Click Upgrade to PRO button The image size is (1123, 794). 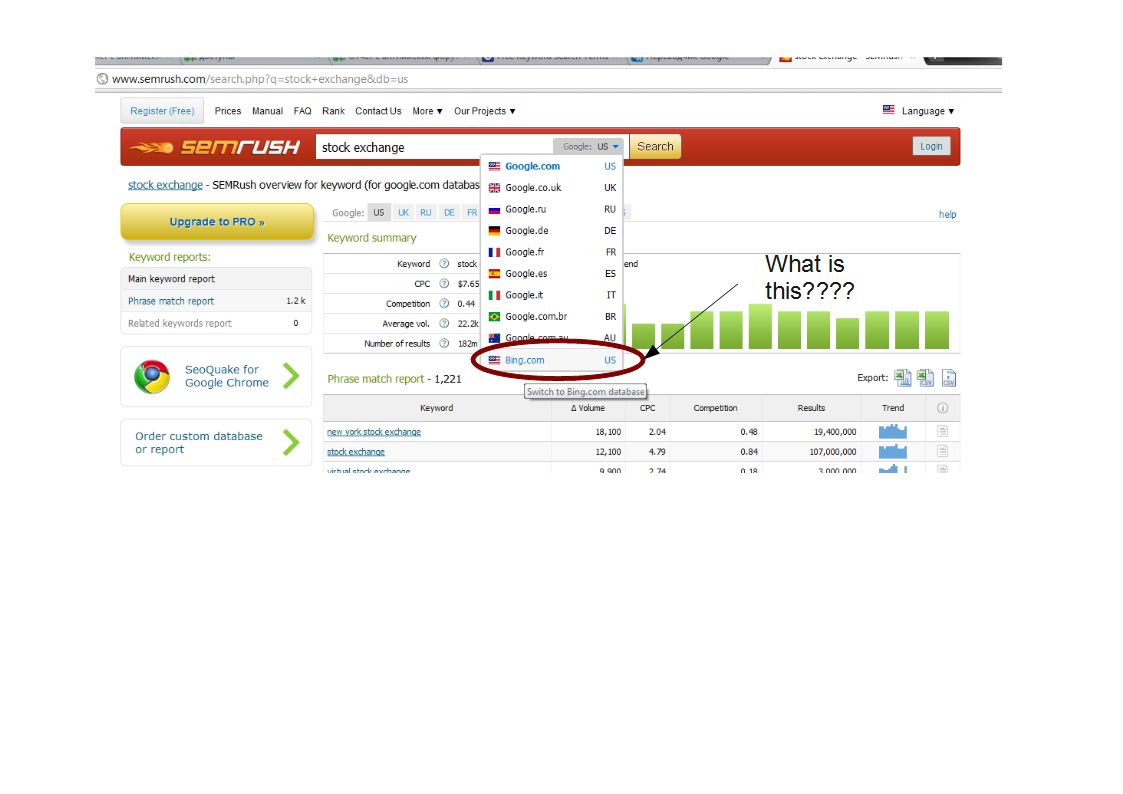[217, 222]
